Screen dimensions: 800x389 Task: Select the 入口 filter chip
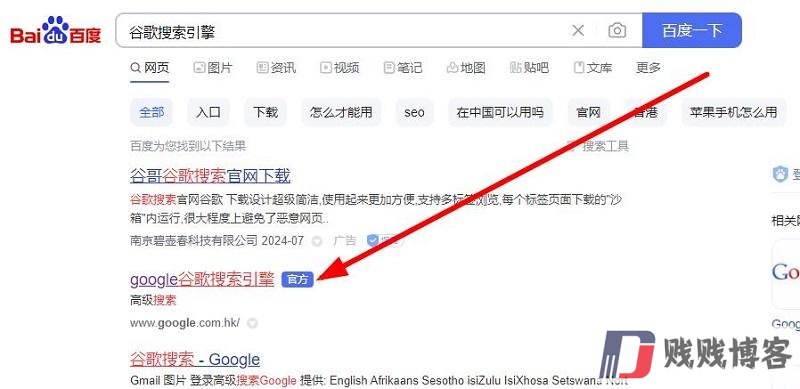coord(208,112)
